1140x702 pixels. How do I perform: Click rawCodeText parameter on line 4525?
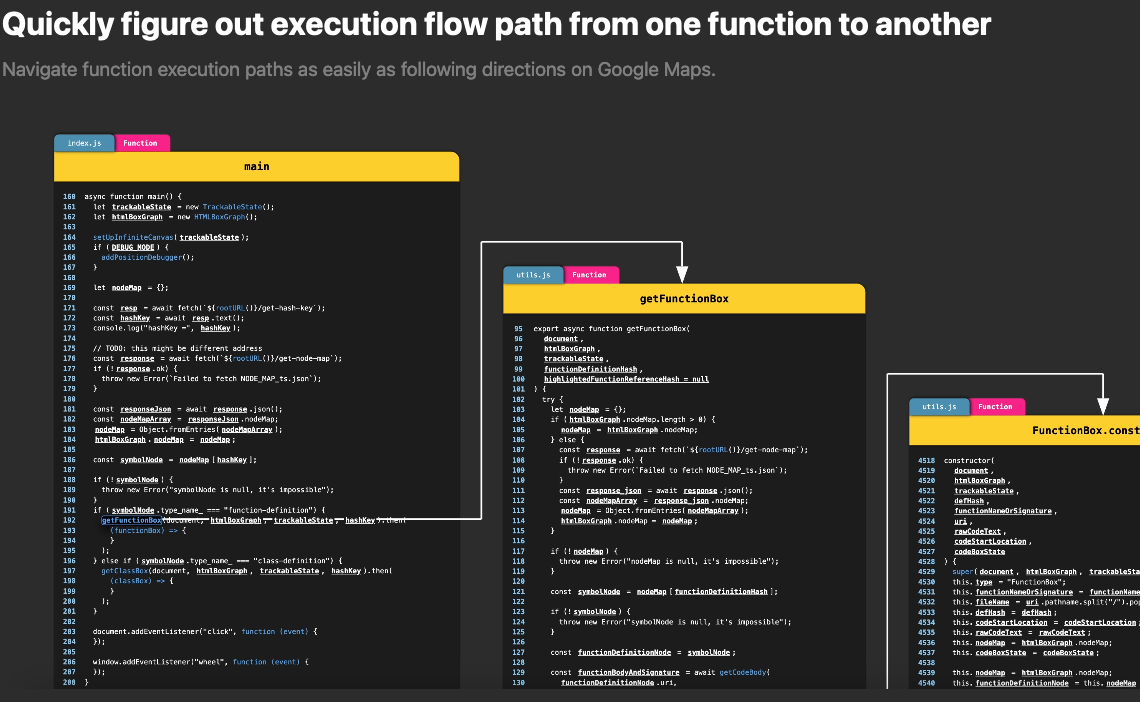point(978,532)
